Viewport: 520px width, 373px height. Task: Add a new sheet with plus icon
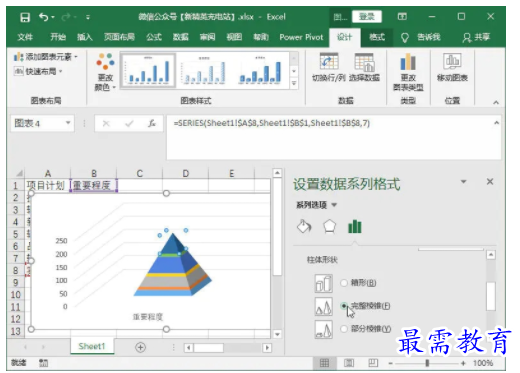(140, 347)
